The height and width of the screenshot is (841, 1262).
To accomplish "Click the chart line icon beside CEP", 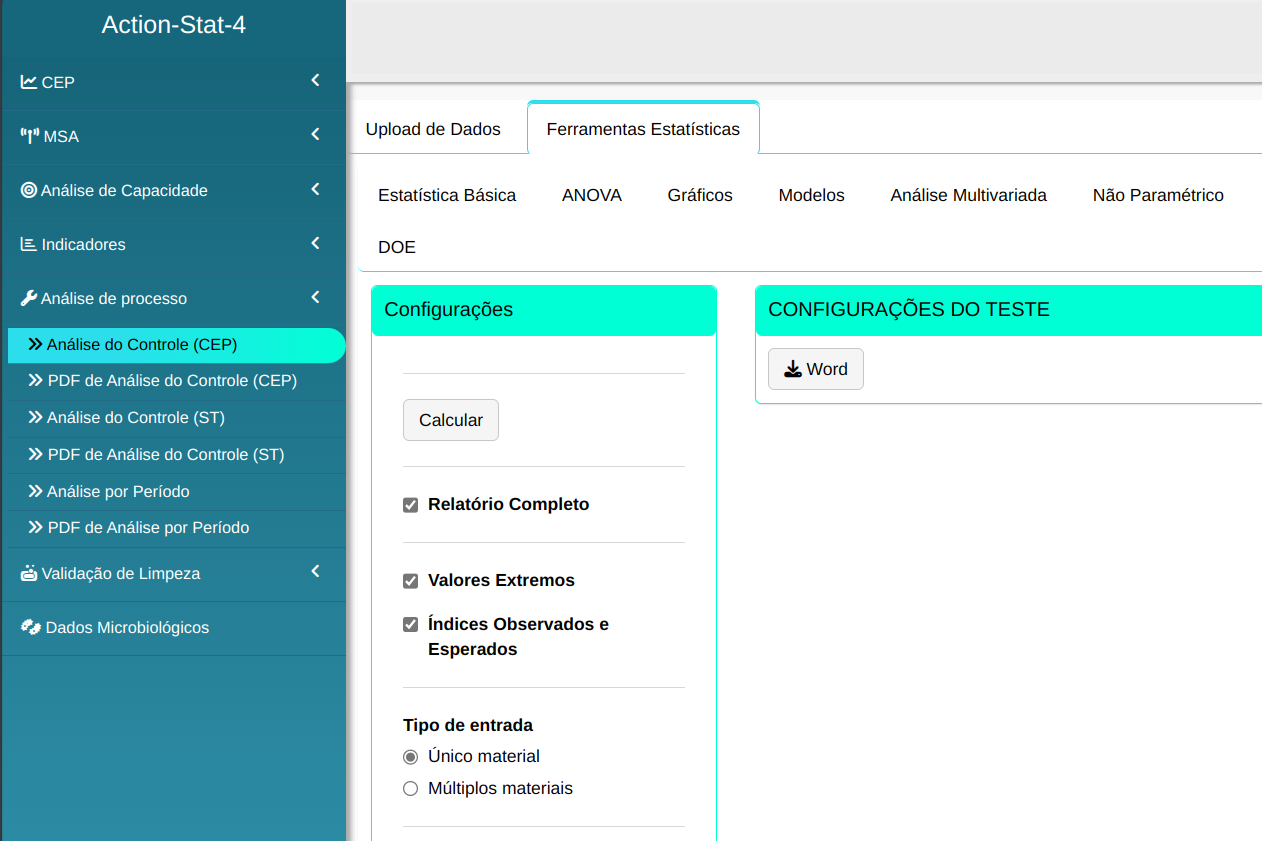I will tap(29, 82).
